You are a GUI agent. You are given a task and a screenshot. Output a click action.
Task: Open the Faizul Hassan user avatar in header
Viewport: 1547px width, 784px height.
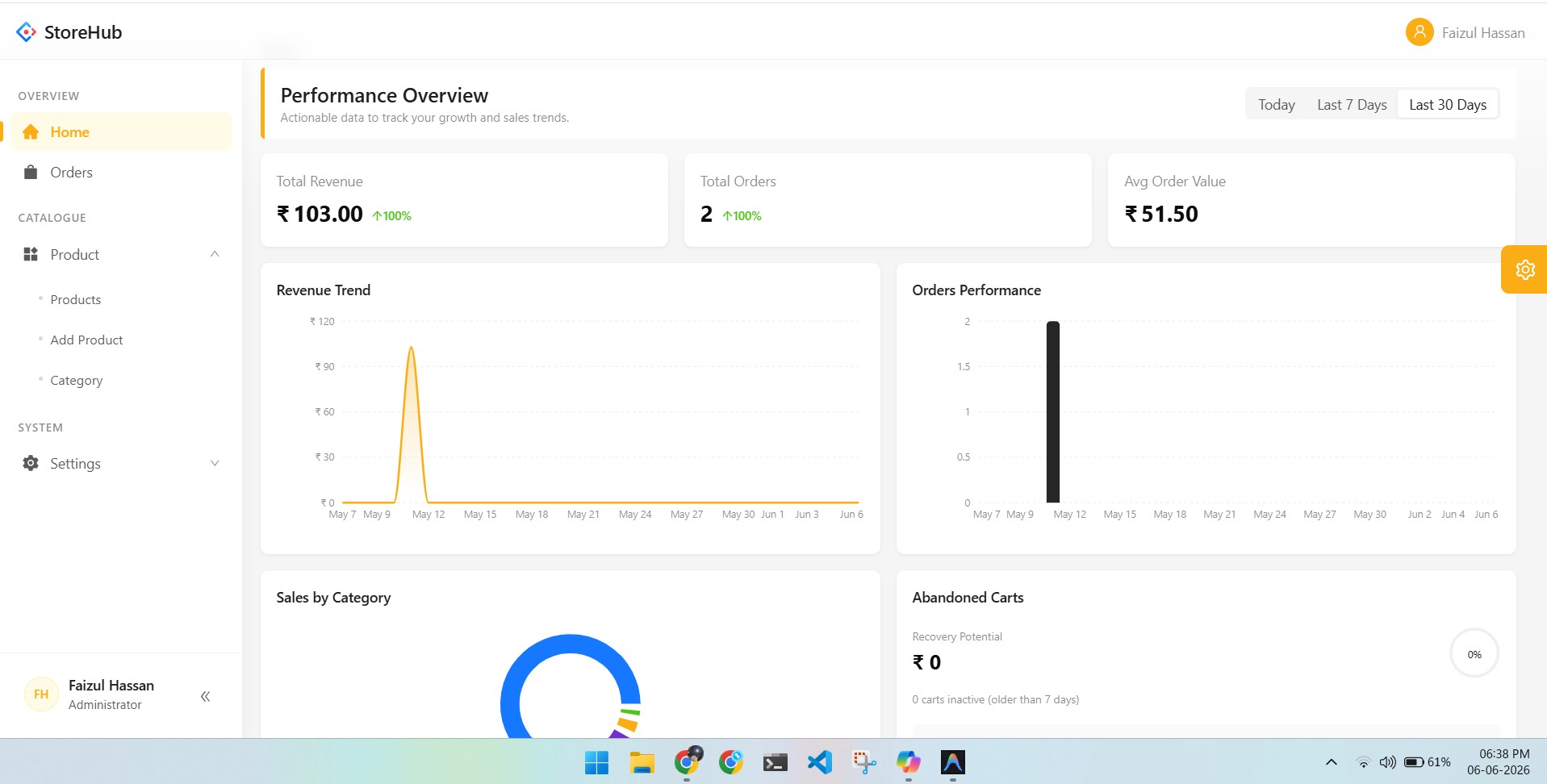[x=1419, y=32]
